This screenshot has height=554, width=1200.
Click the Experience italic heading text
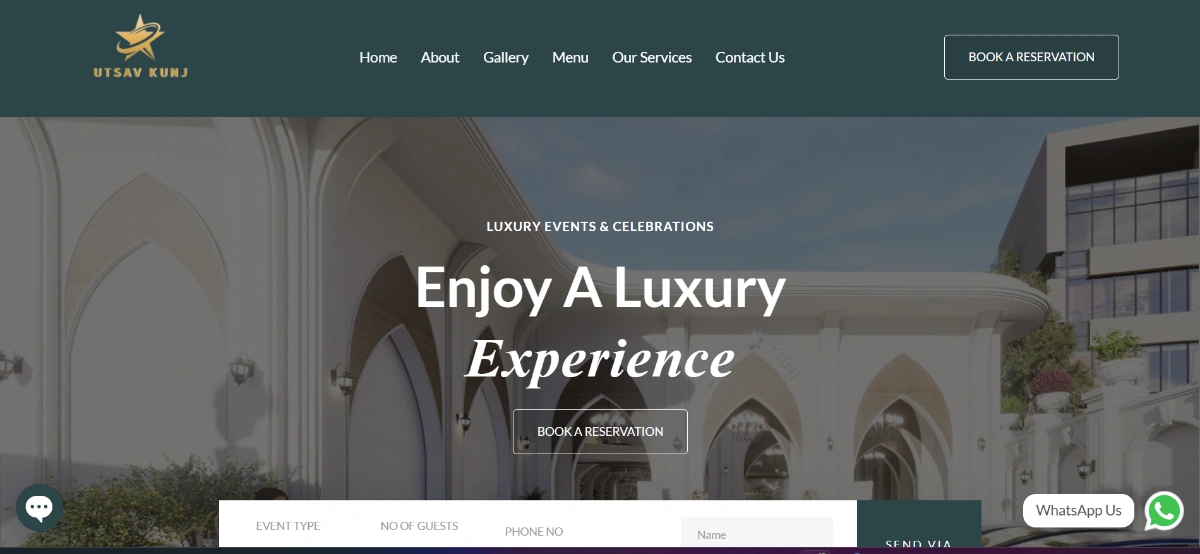click(600, 359)
